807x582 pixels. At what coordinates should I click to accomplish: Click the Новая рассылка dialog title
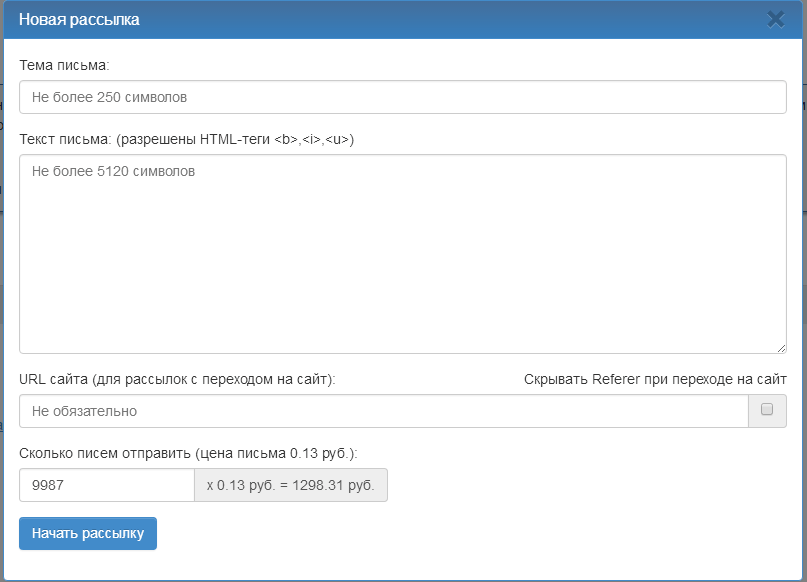click(79, 20)
